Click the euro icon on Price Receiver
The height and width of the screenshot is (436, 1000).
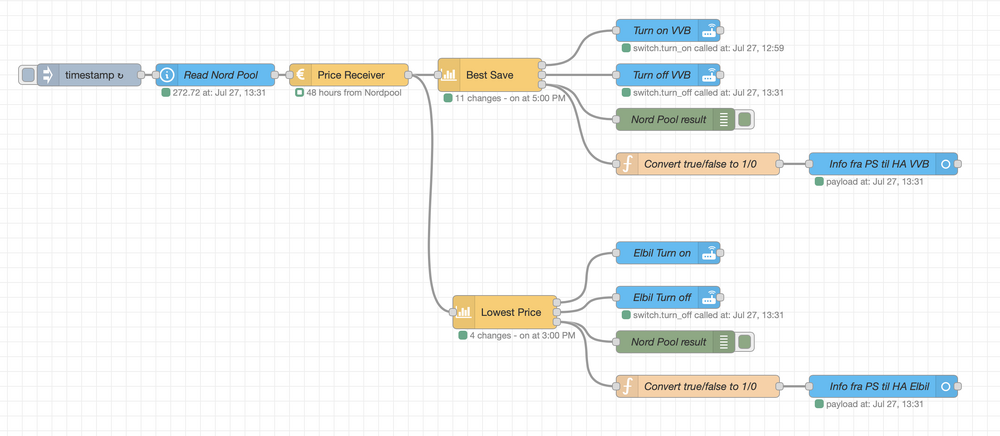pyautogui.click(x=301, y=75)
